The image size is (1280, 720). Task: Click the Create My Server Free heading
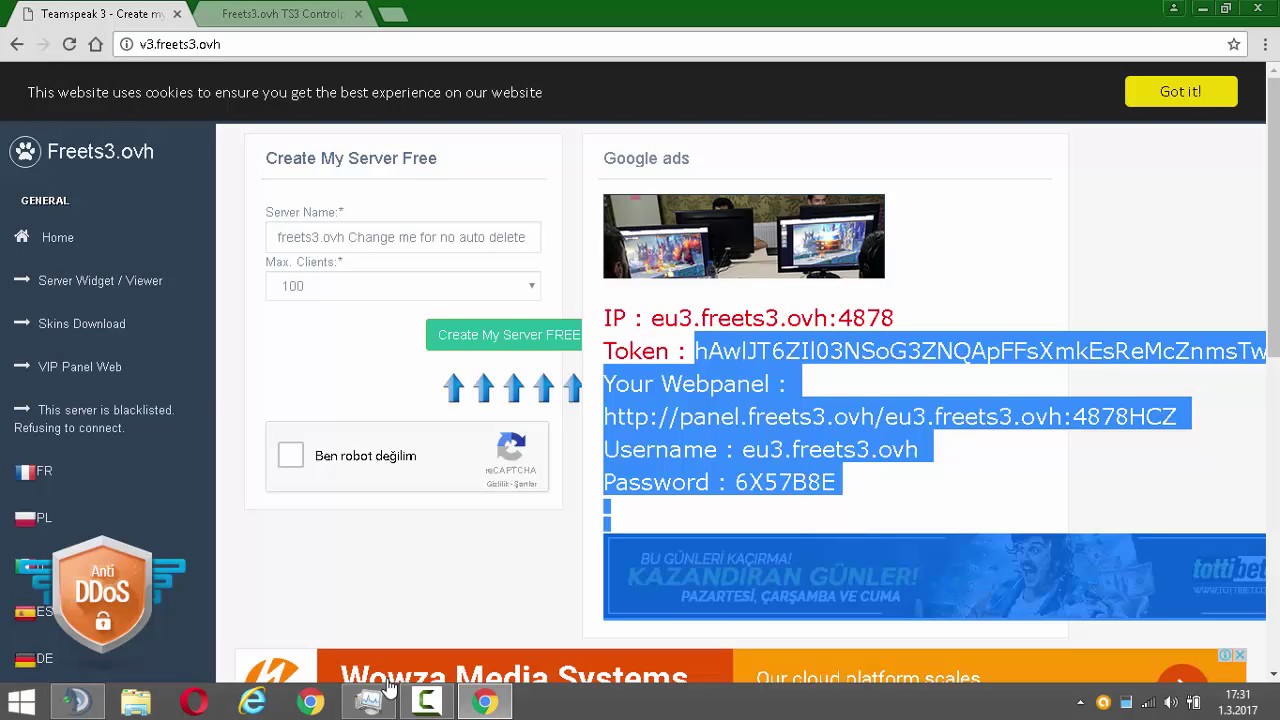[351, 158]
